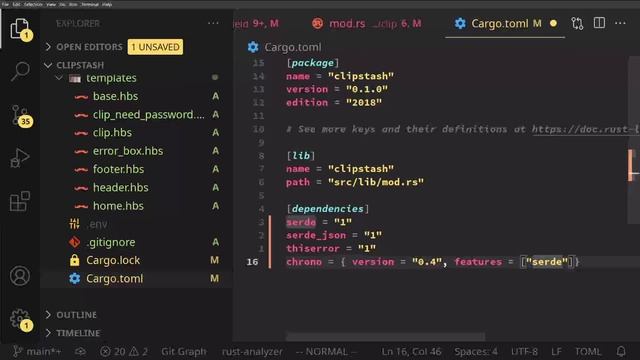Click rust-analyzer status bar item
The width and height of the screenshot is (640, 360).
[x=252, y=351]
